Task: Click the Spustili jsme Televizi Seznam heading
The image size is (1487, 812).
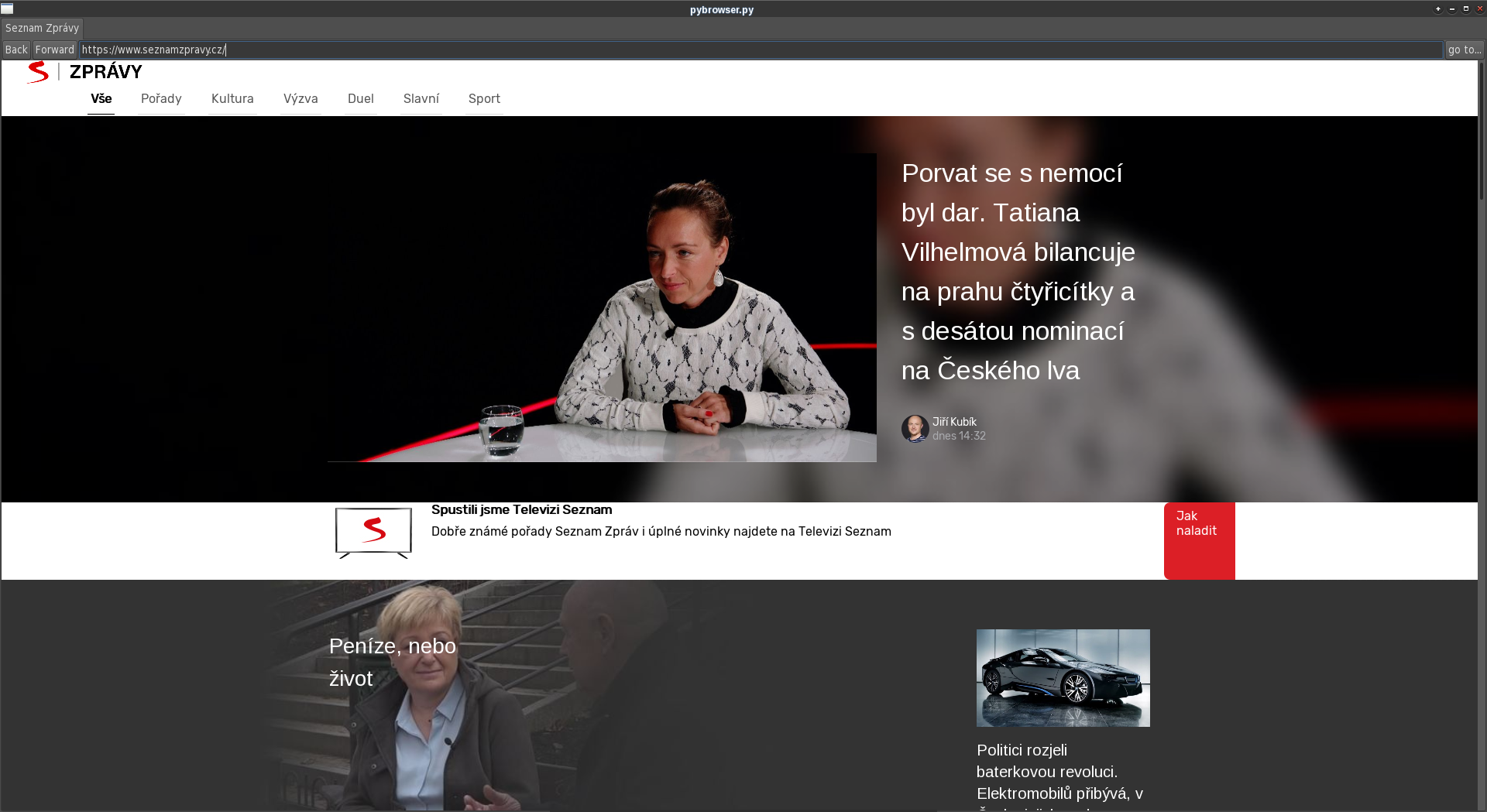Action: [521, 510]
